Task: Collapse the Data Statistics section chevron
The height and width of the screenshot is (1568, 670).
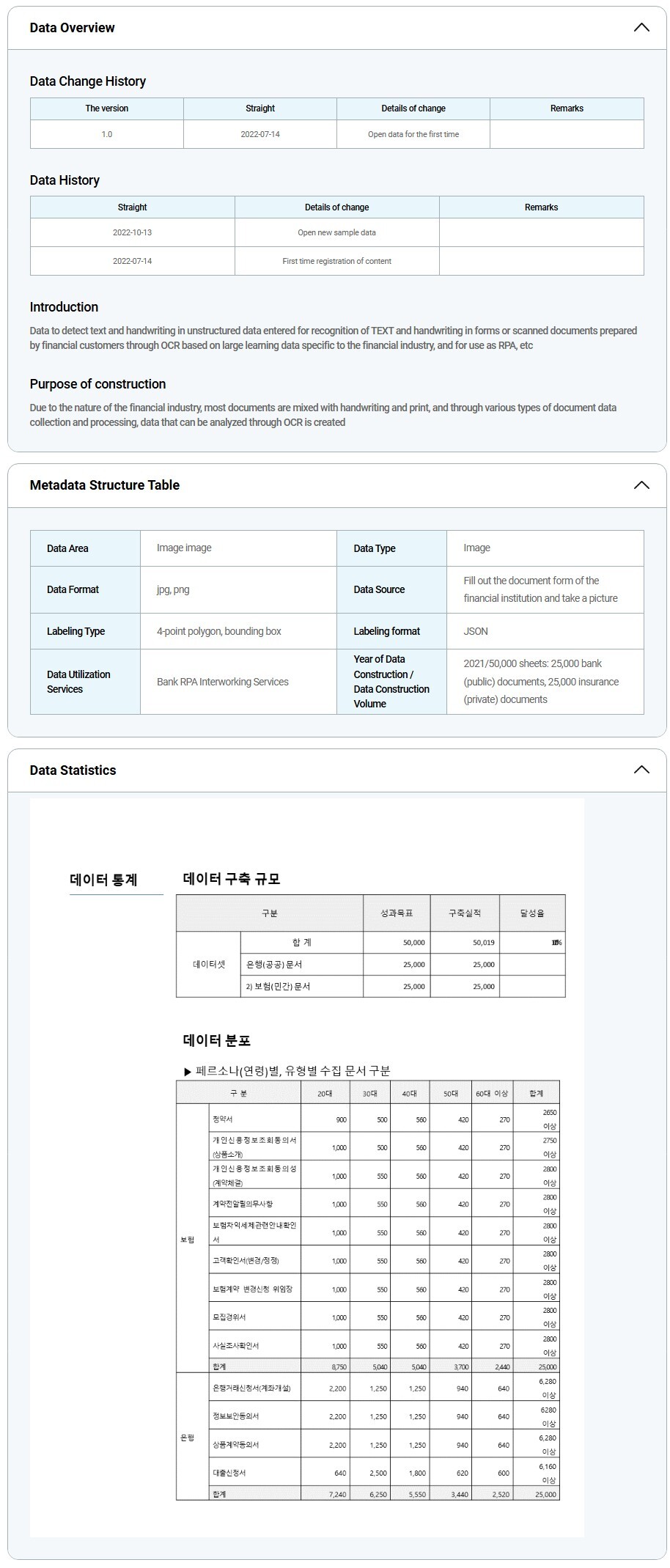Action: point(641,770)
